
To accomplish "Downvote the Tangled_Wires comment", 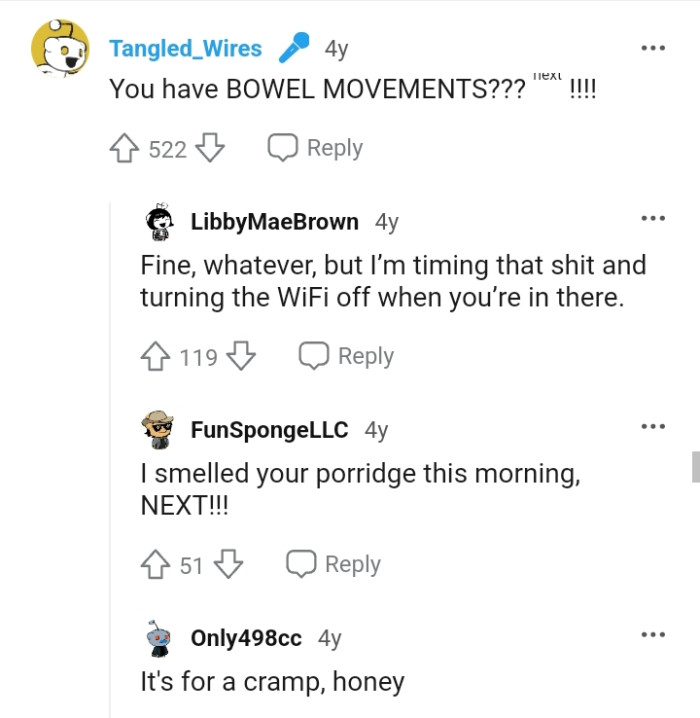I will click(x=210, y=148).
